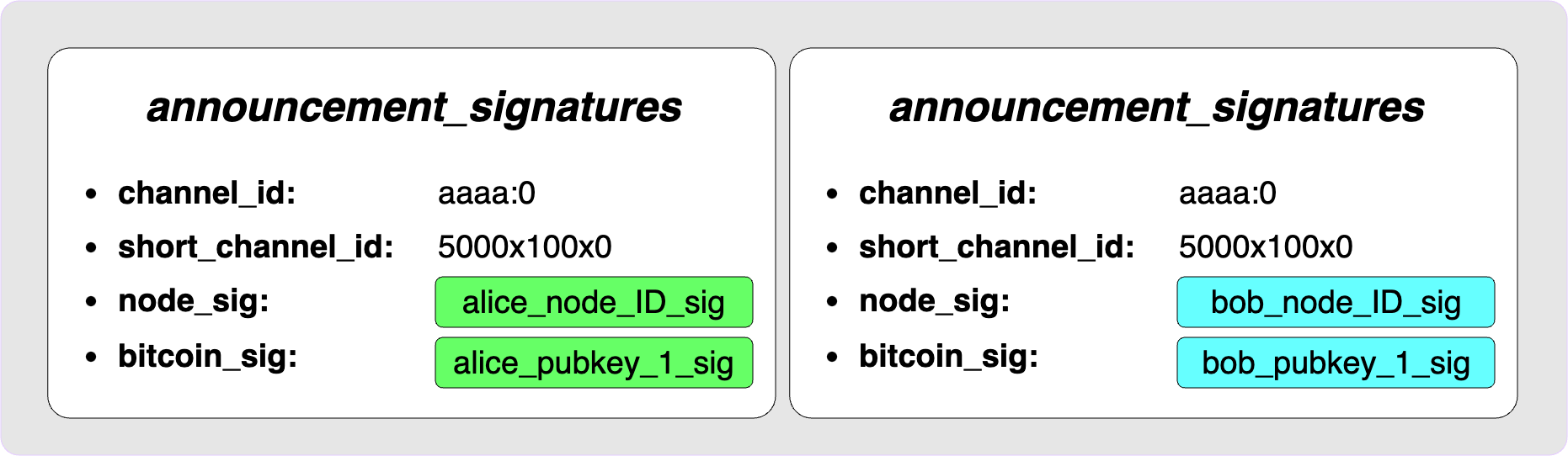Viewport: 1568px width, 456px height.
Task: Click the green alice_node_ID_sig box
Action: coord(594,302)
